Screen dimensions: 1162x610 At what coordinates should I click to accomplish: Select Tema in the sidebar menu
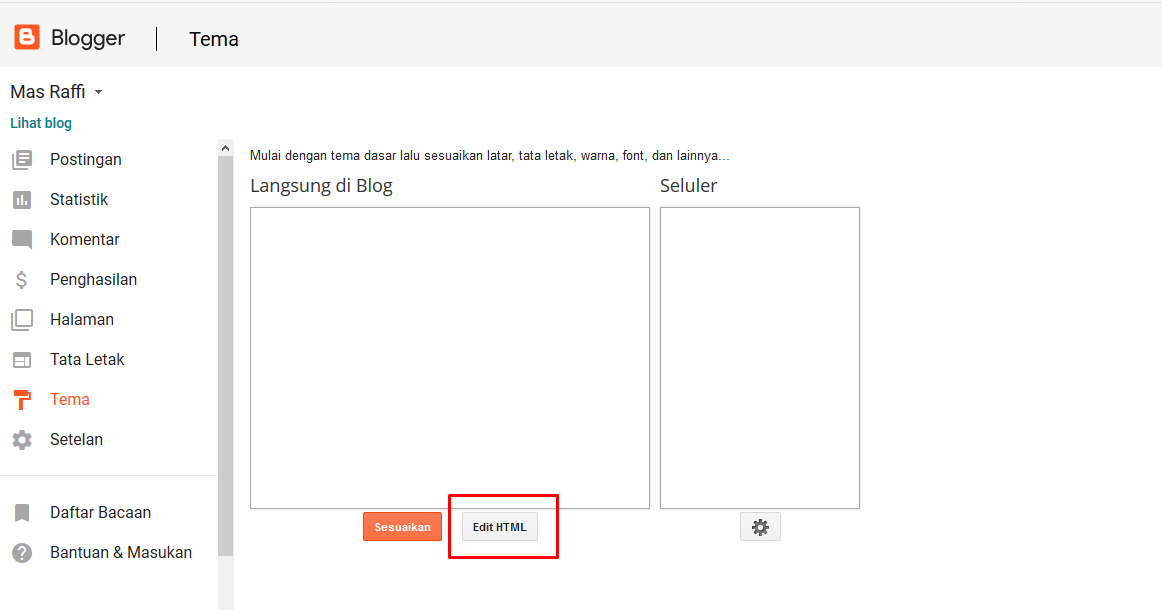pos(70,399)
